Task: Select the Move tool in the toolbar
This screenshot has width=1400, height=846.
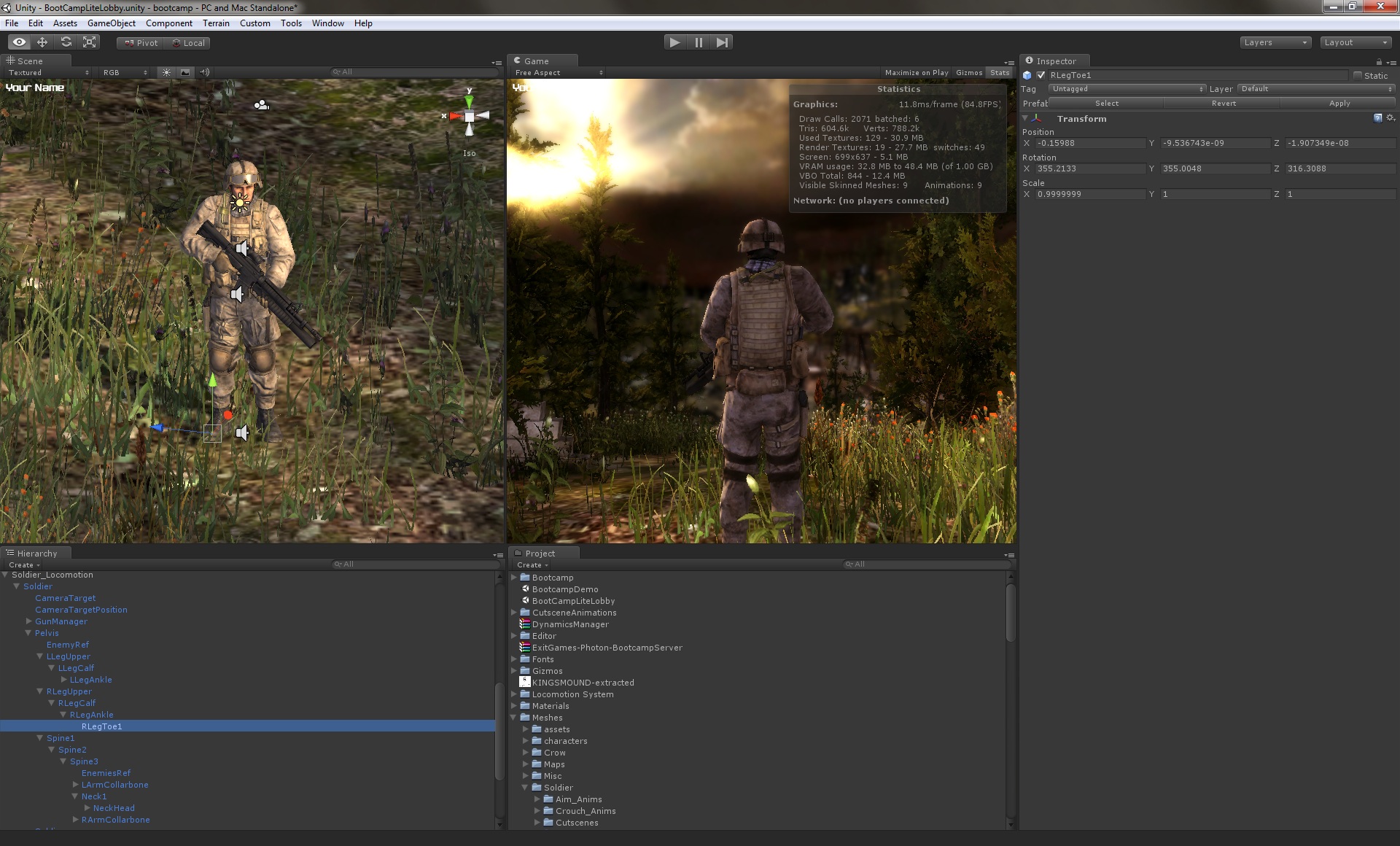Action: pyautogui.click(x=42, y=42)
